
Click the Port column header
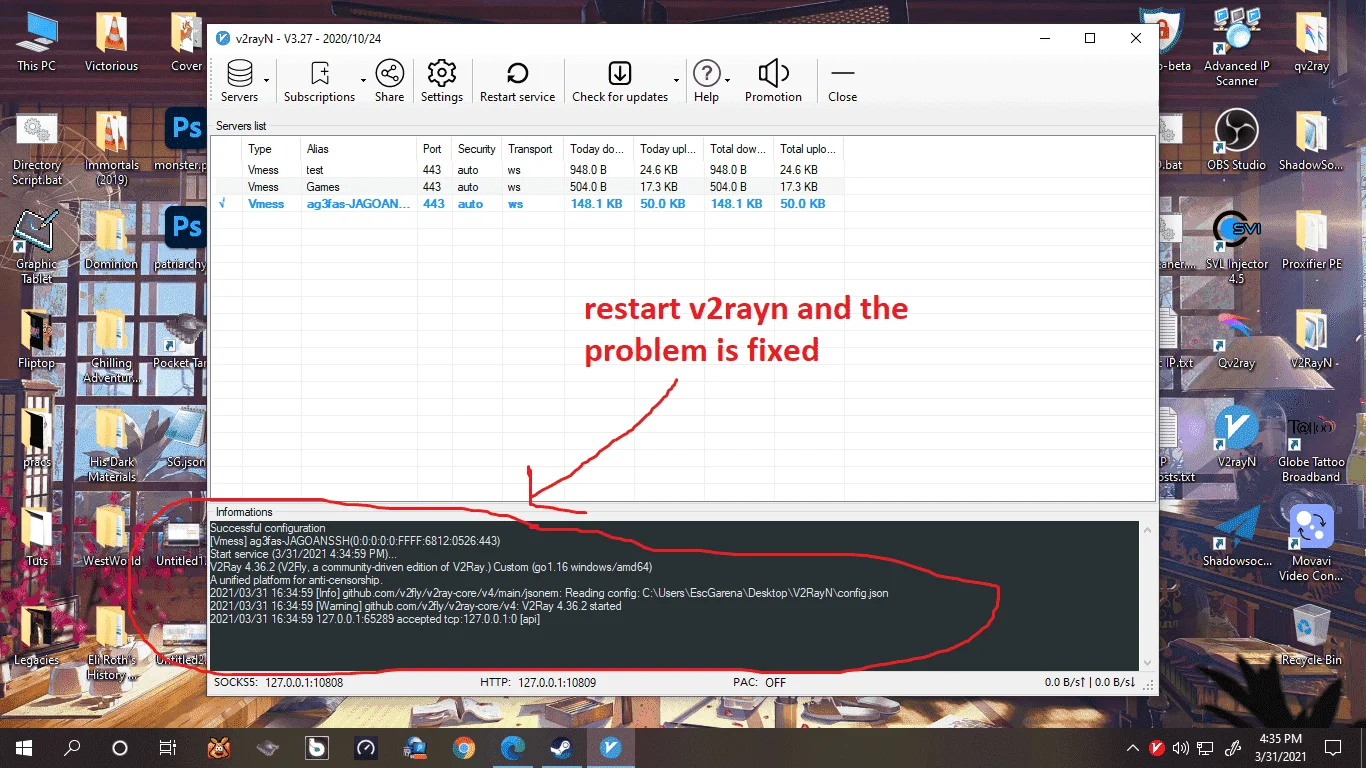click(x=434, y=149)
